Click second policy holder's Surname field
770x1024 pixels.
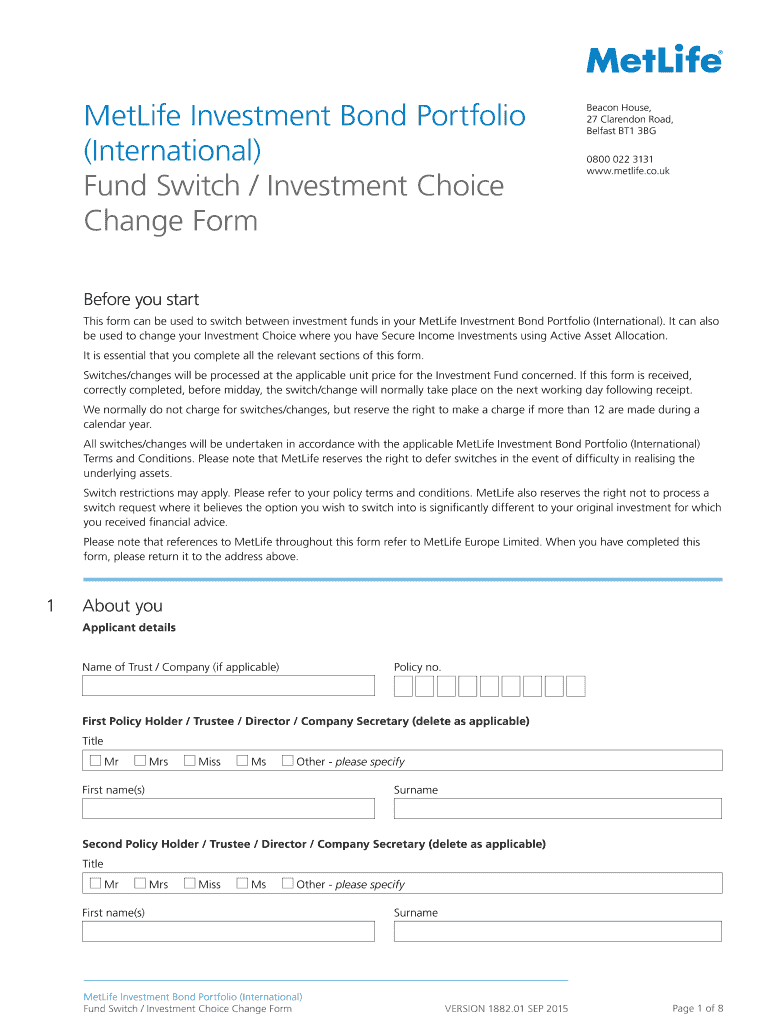(557, 931)
